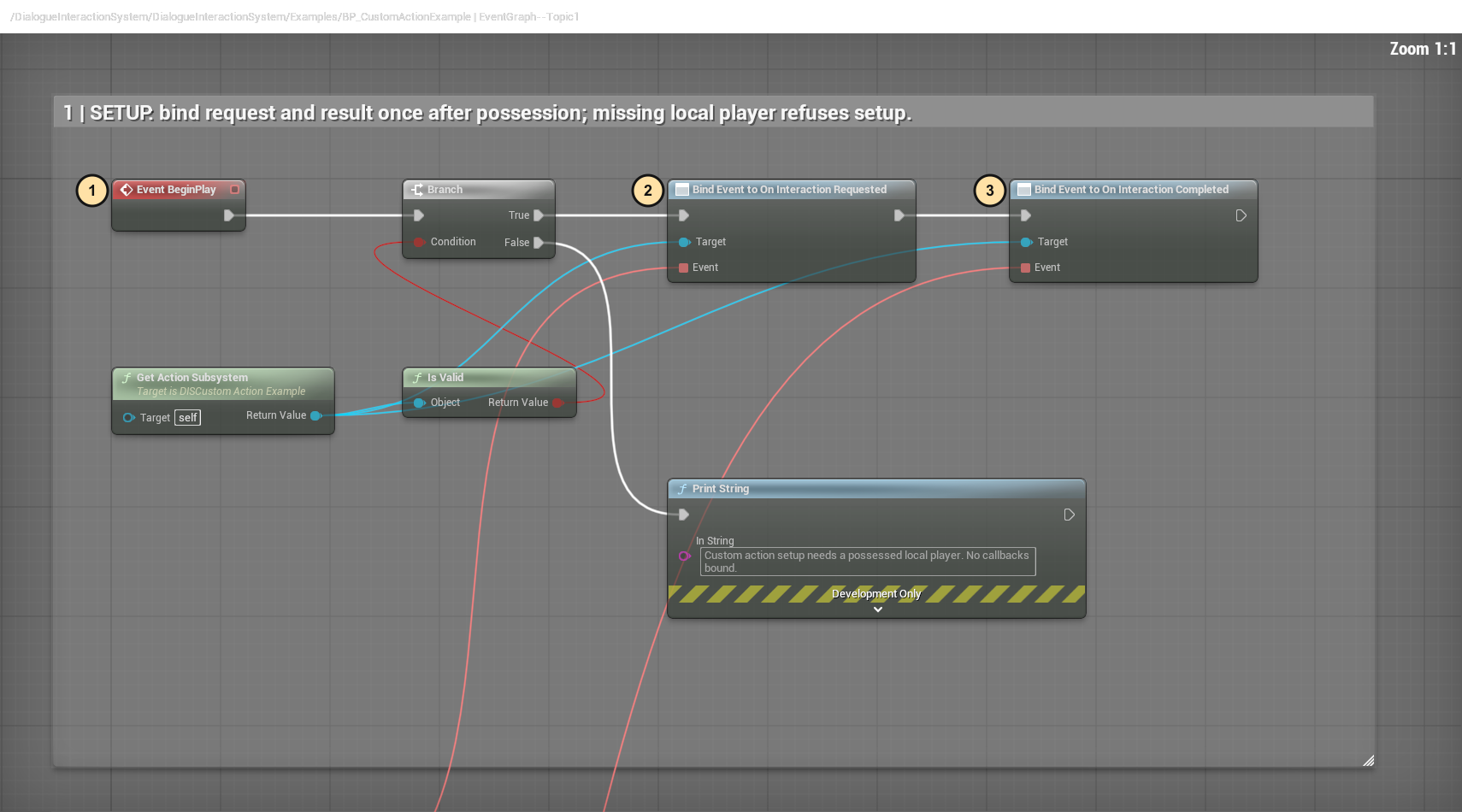The height and width of the screenshot is (812, 1462).
Task: Select Bind Event to On Interaction Completed title
Action: coord(1131,190)
